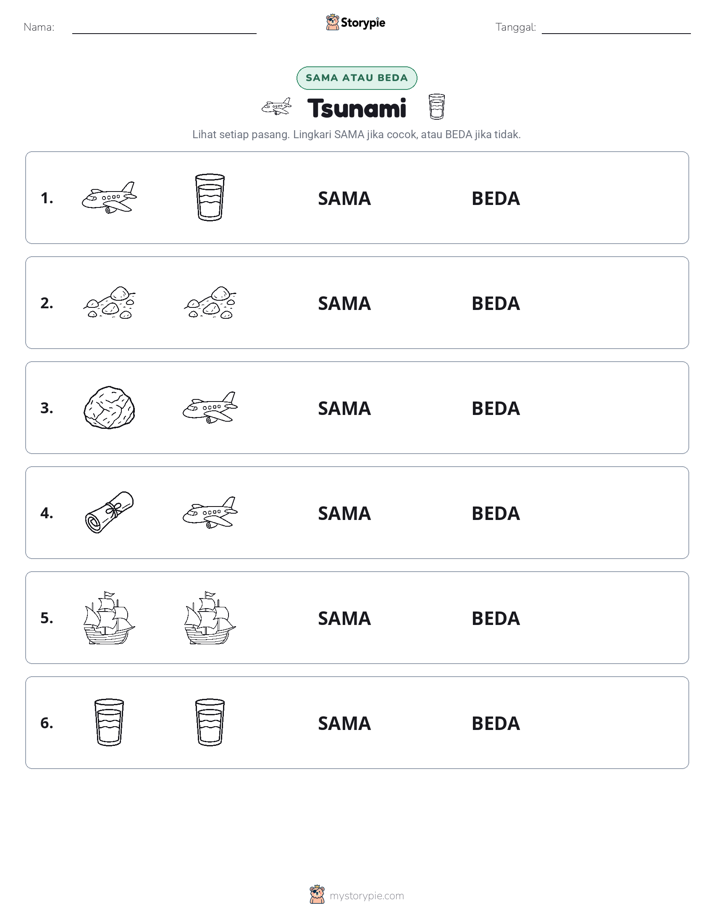Click the SAMA ATAU BEDA badge

356,78
